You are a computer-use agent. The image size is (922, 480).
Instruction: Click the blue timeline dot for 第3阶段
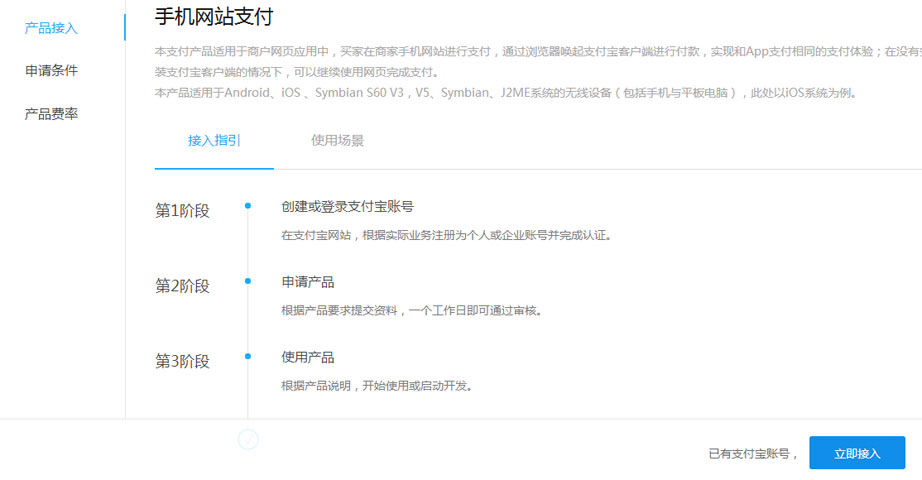(248, 357)
